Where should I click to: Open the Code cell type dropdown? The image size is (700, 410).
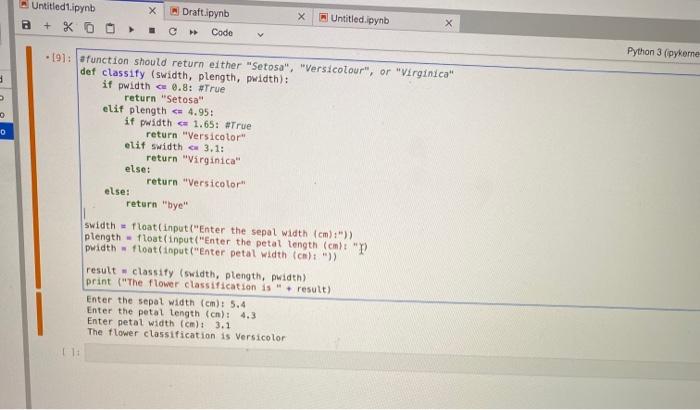click(237, 33)
